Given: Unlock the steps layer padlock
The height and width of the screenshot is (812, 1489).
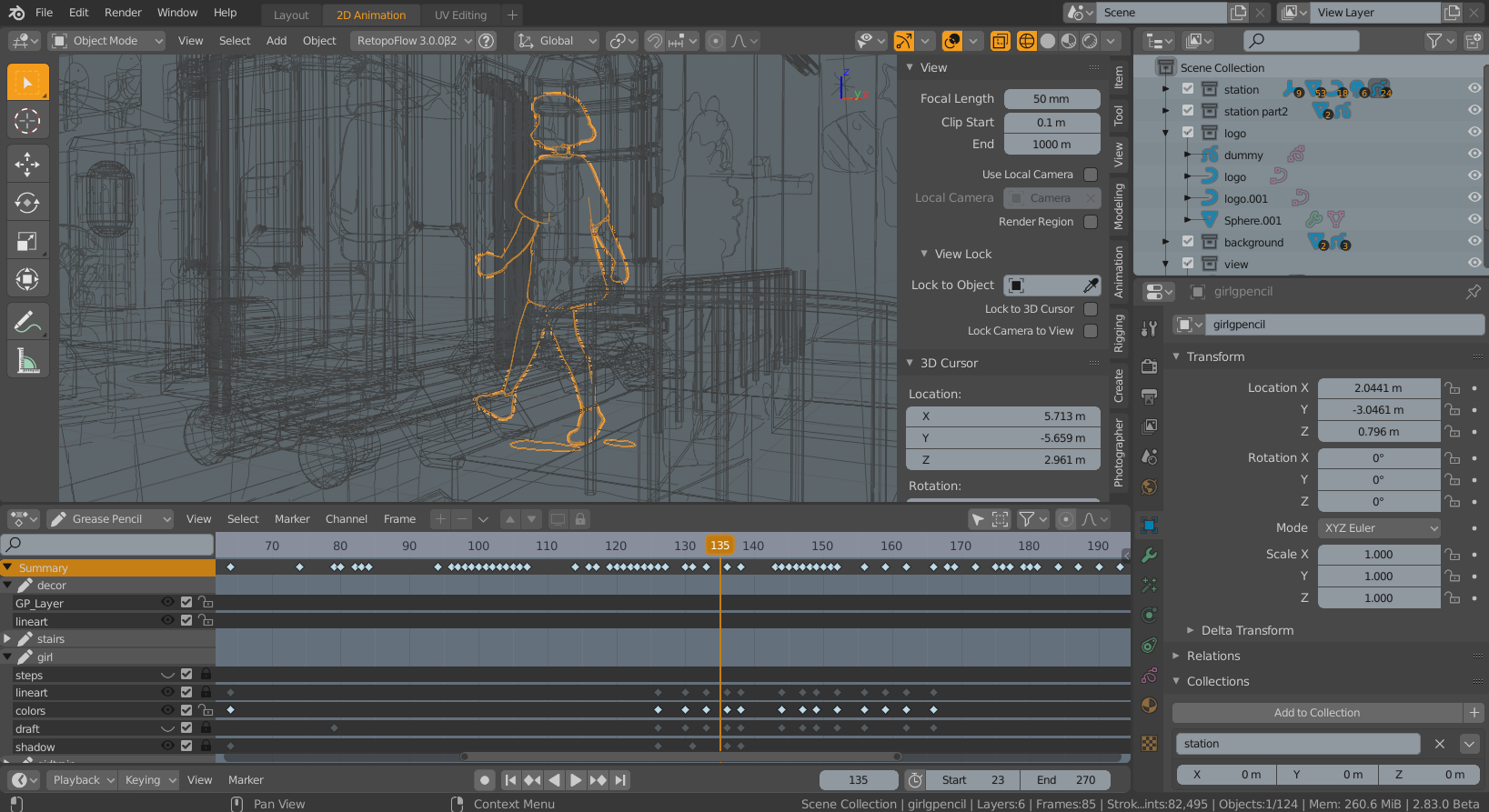Looking at the screenshot, I should click(x=206, y=675).
